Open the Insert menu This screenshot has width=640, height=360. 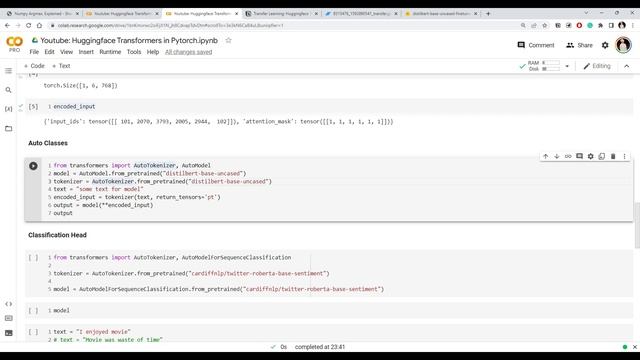(86, 52)
